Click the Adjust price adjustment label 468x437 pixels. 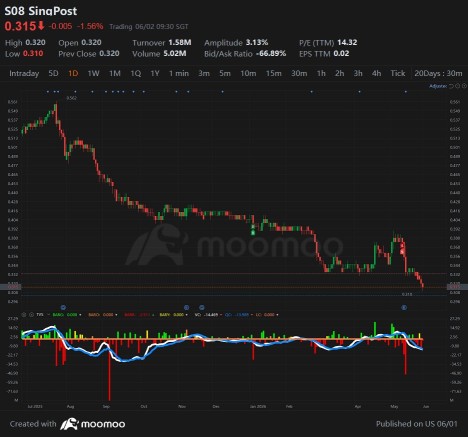click(438, 86)
